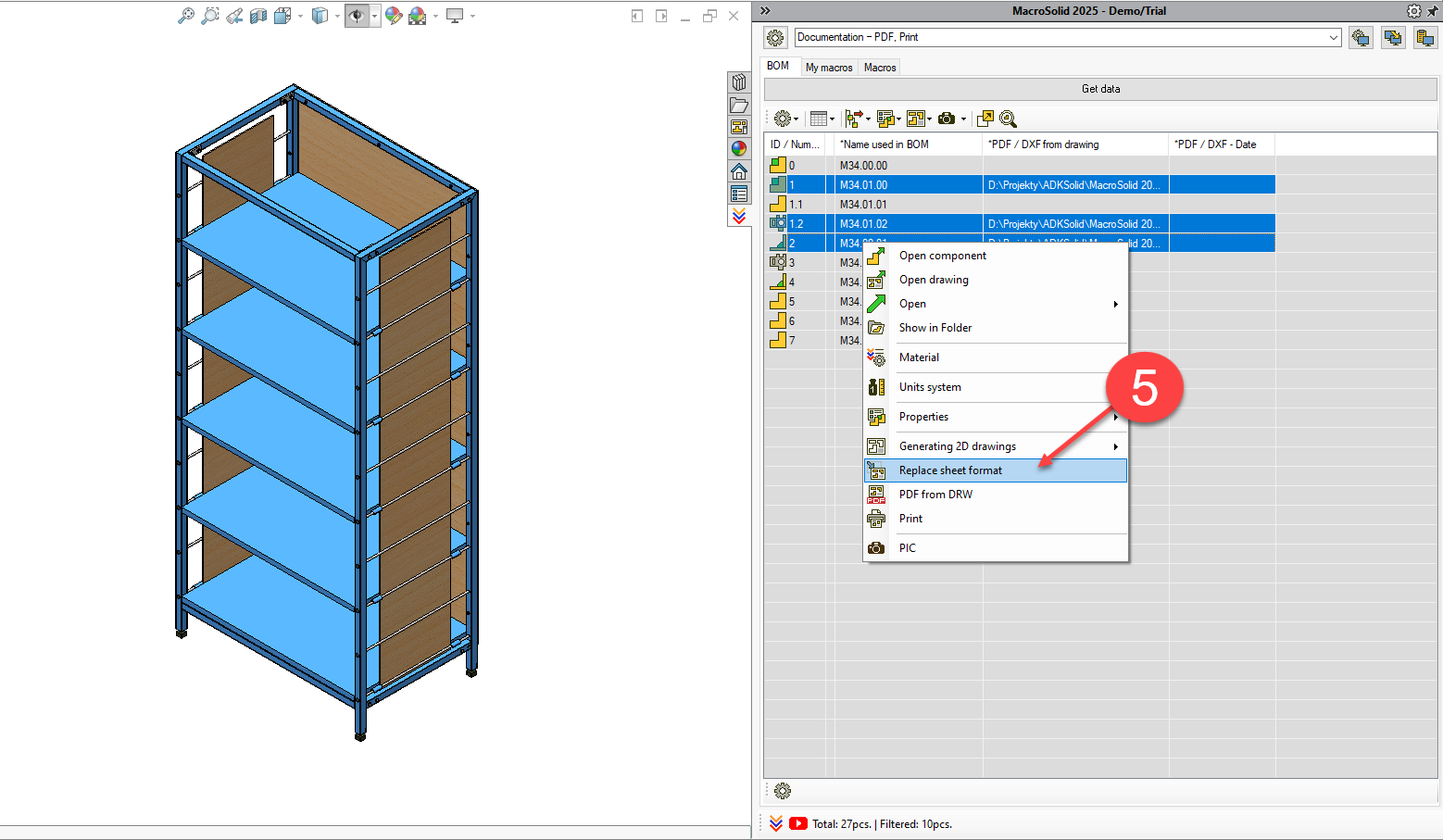Viewport: 1443px width, 840px height.
Task: Click the gear button beside profile dropdown
Action: pos(775,38)
